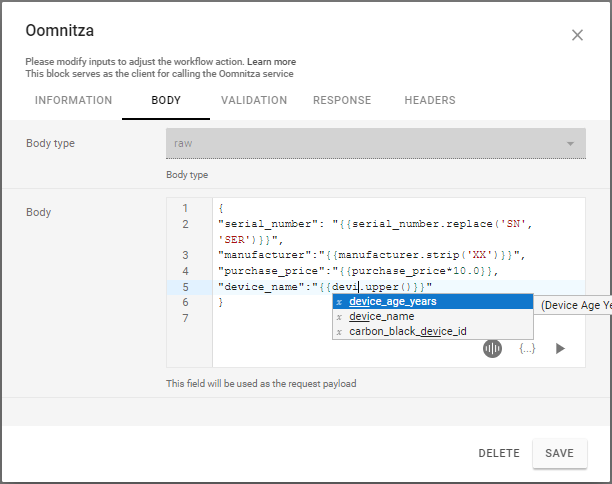Click the round waveform icon in editor

click(x=492, y=348)
